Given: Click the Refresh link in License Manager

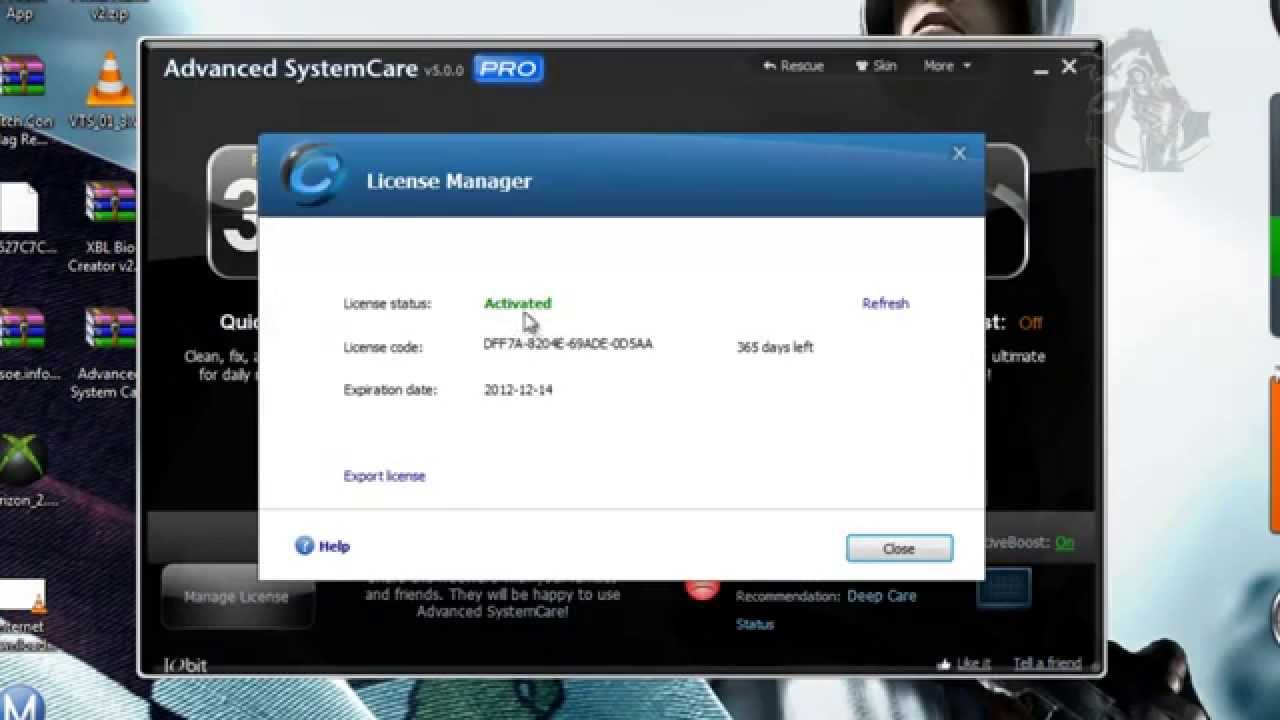Looking at the screenshot, I should coord(885,303).
